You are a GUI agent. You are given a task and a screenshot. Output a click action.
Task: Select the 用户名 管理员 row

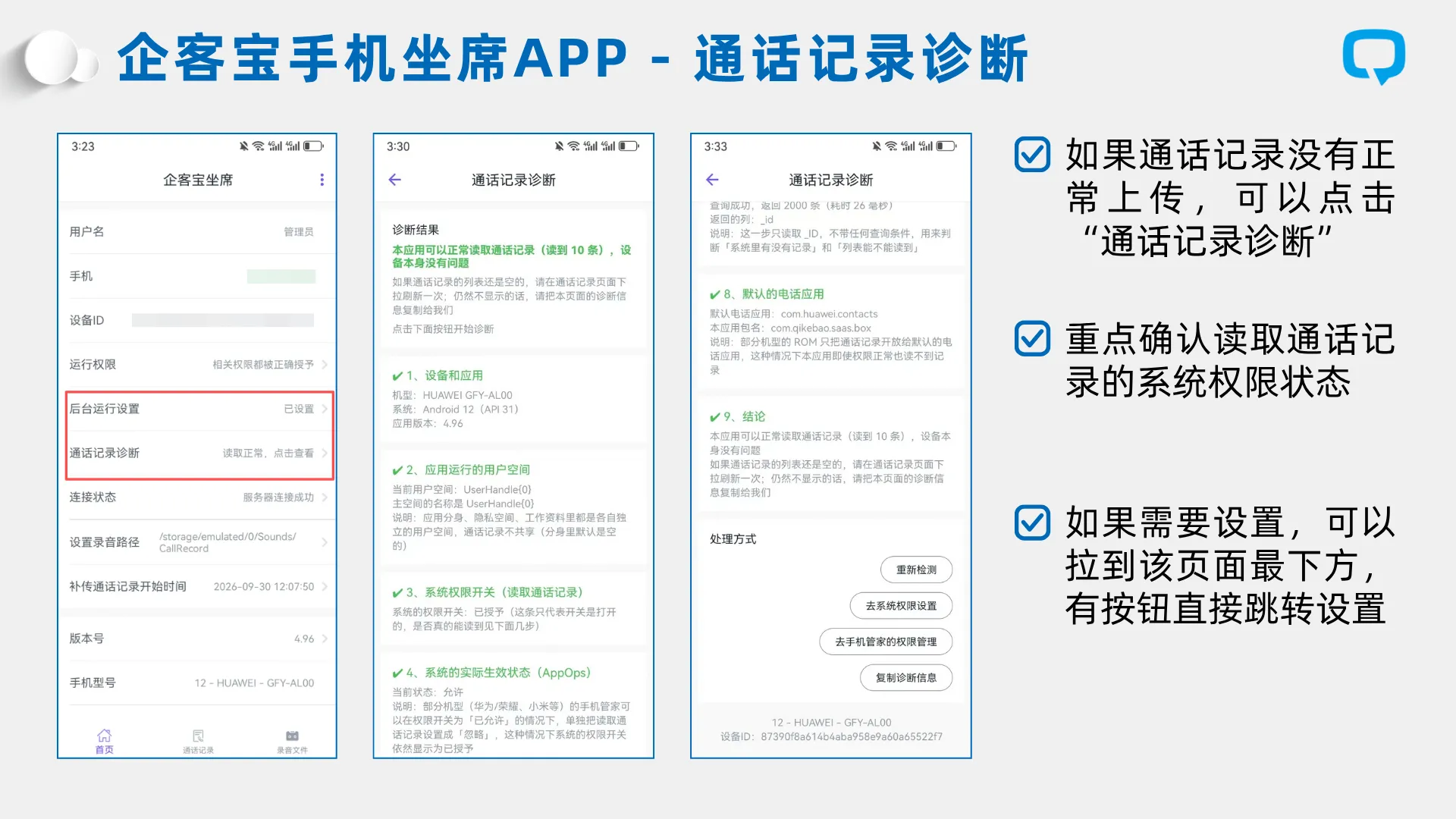click(x=197, y=231)
